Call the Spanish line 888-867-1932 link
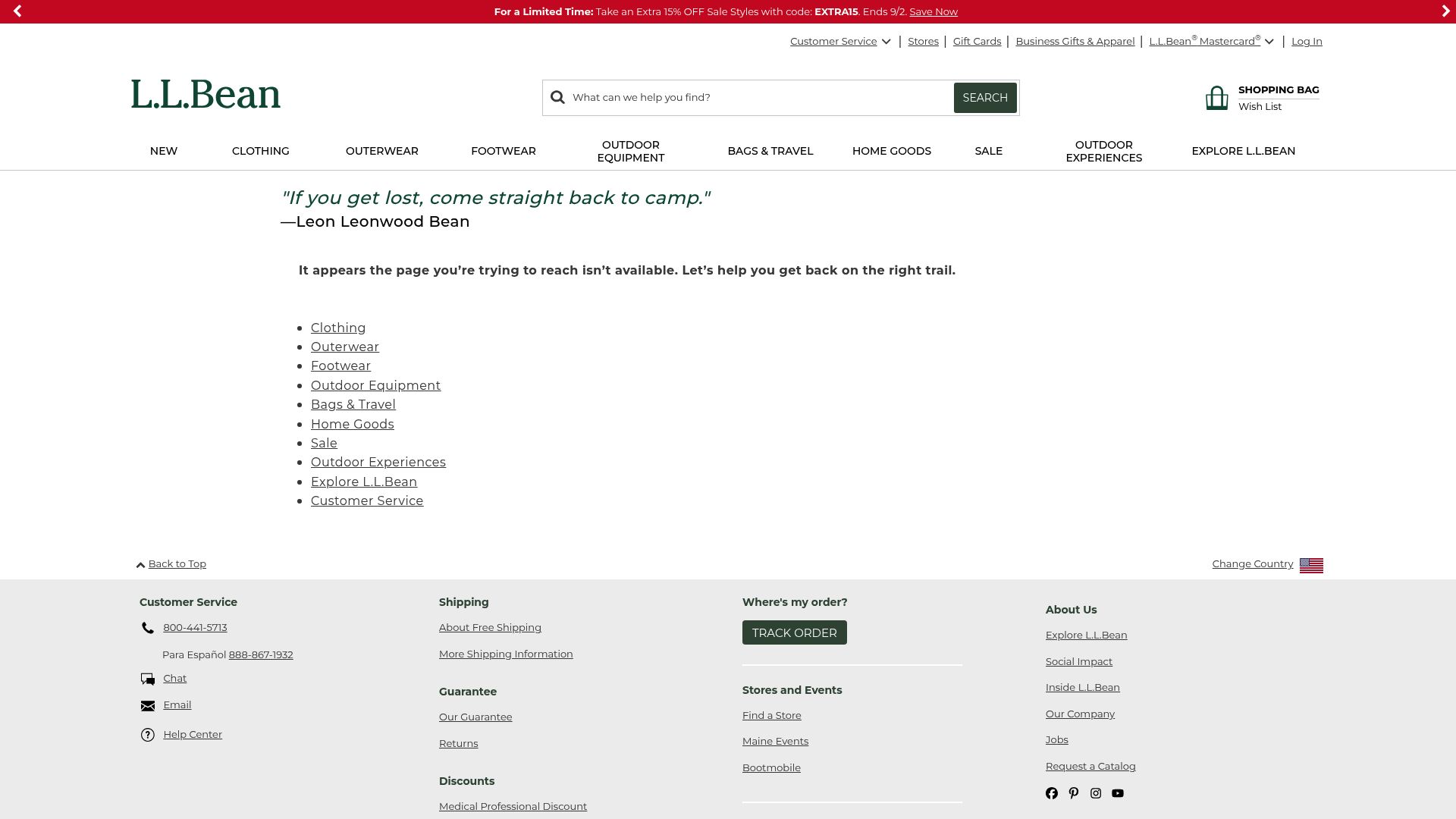The image size is (1456, 819). coord(261,655)
